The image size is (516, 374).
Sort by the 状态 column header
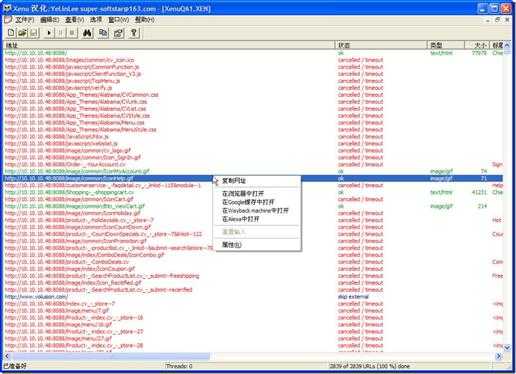[381, 45]
